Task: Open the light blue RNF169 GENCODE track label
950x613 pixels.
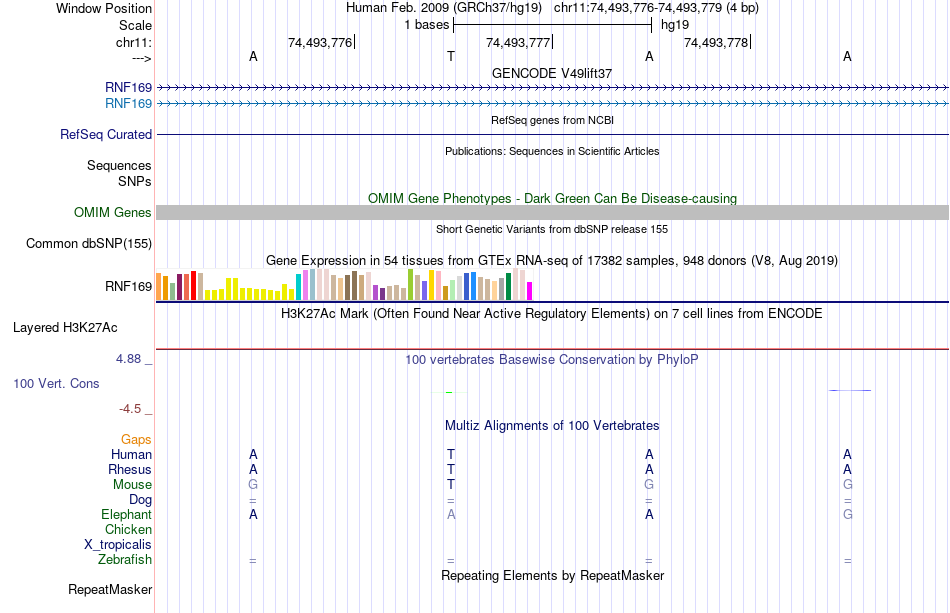Action: pos(128,104)
